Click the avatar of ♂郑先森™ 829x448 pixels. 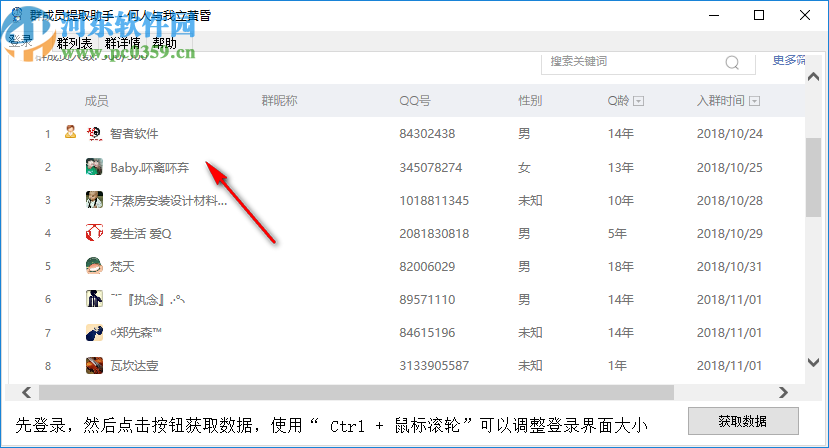94,332
